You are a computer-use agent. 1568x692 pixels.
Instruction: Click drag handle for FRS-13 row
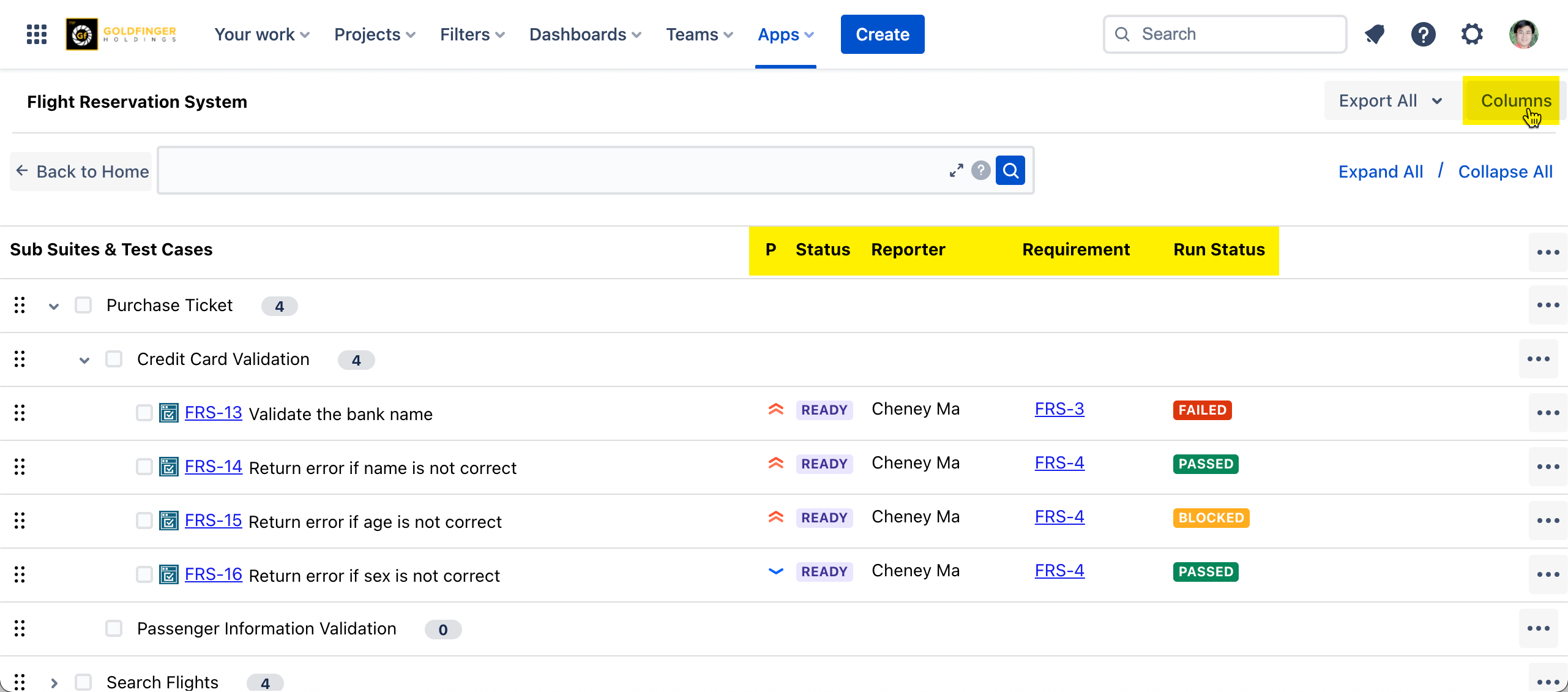click(x=20, y=413)
